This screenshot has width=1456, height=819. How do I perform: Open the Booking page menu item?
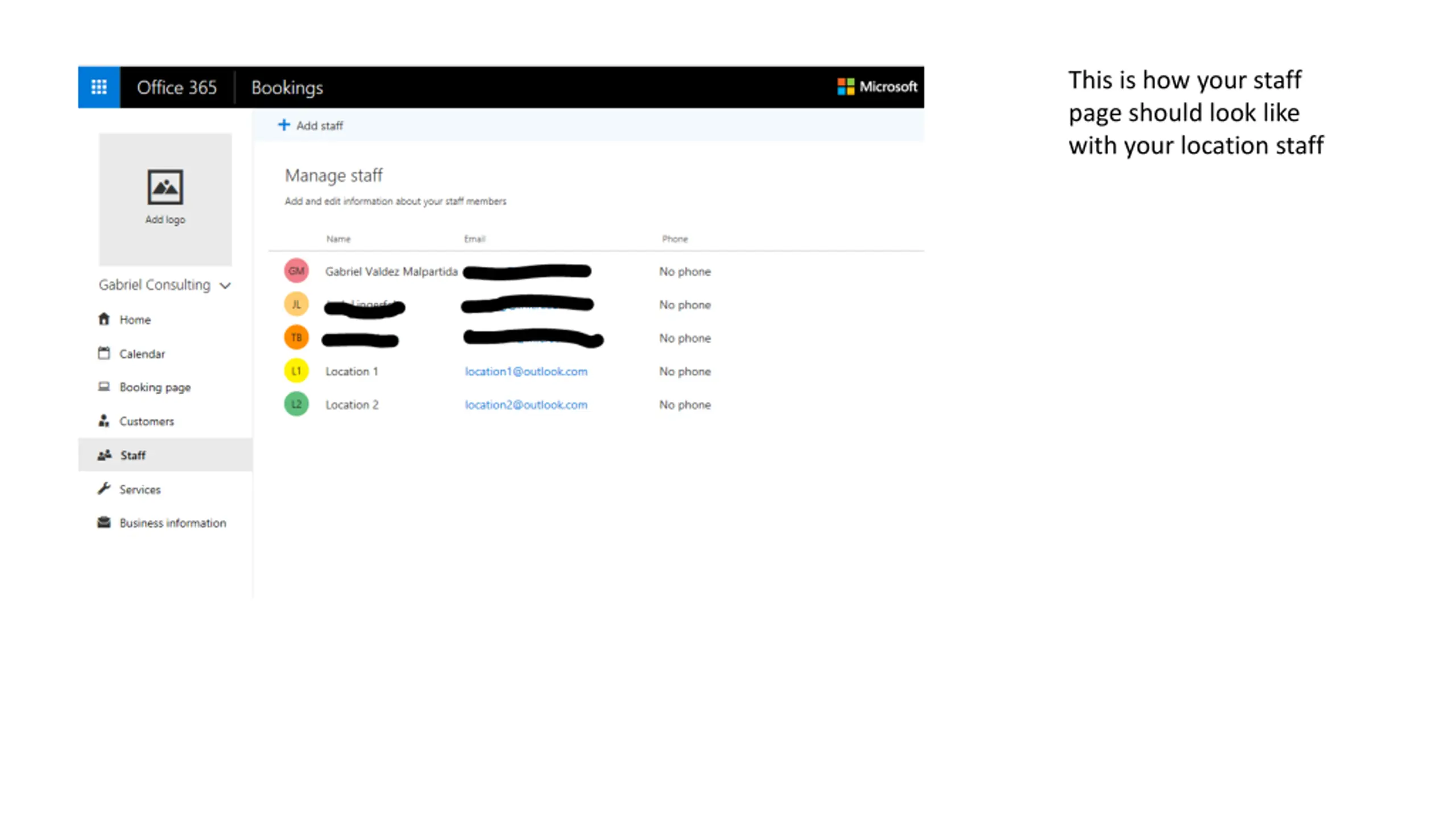click(155, 387)
